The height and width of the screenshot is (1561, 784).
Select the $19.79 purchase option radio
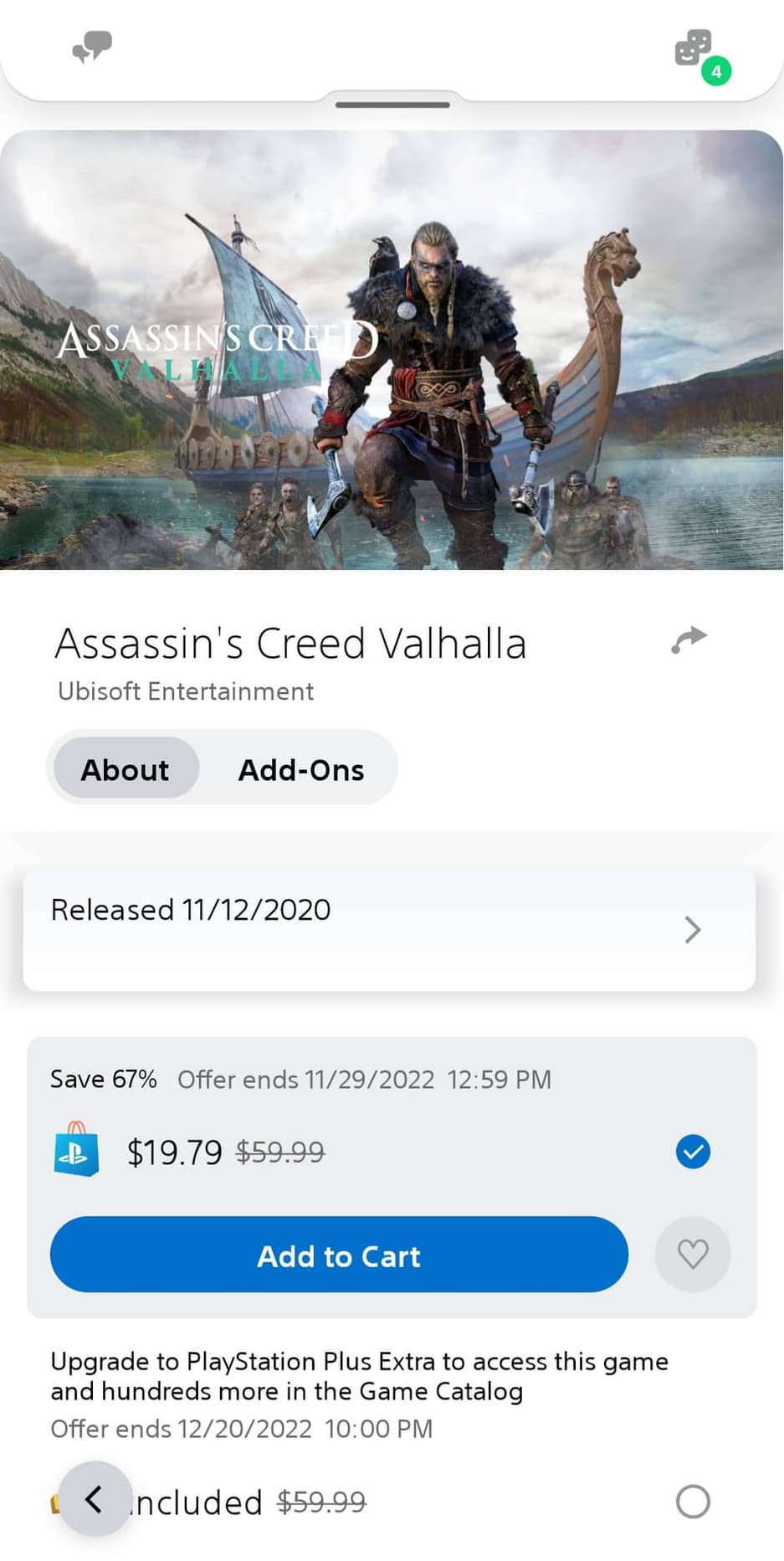pyautogui.click(x=693, y=1152)
